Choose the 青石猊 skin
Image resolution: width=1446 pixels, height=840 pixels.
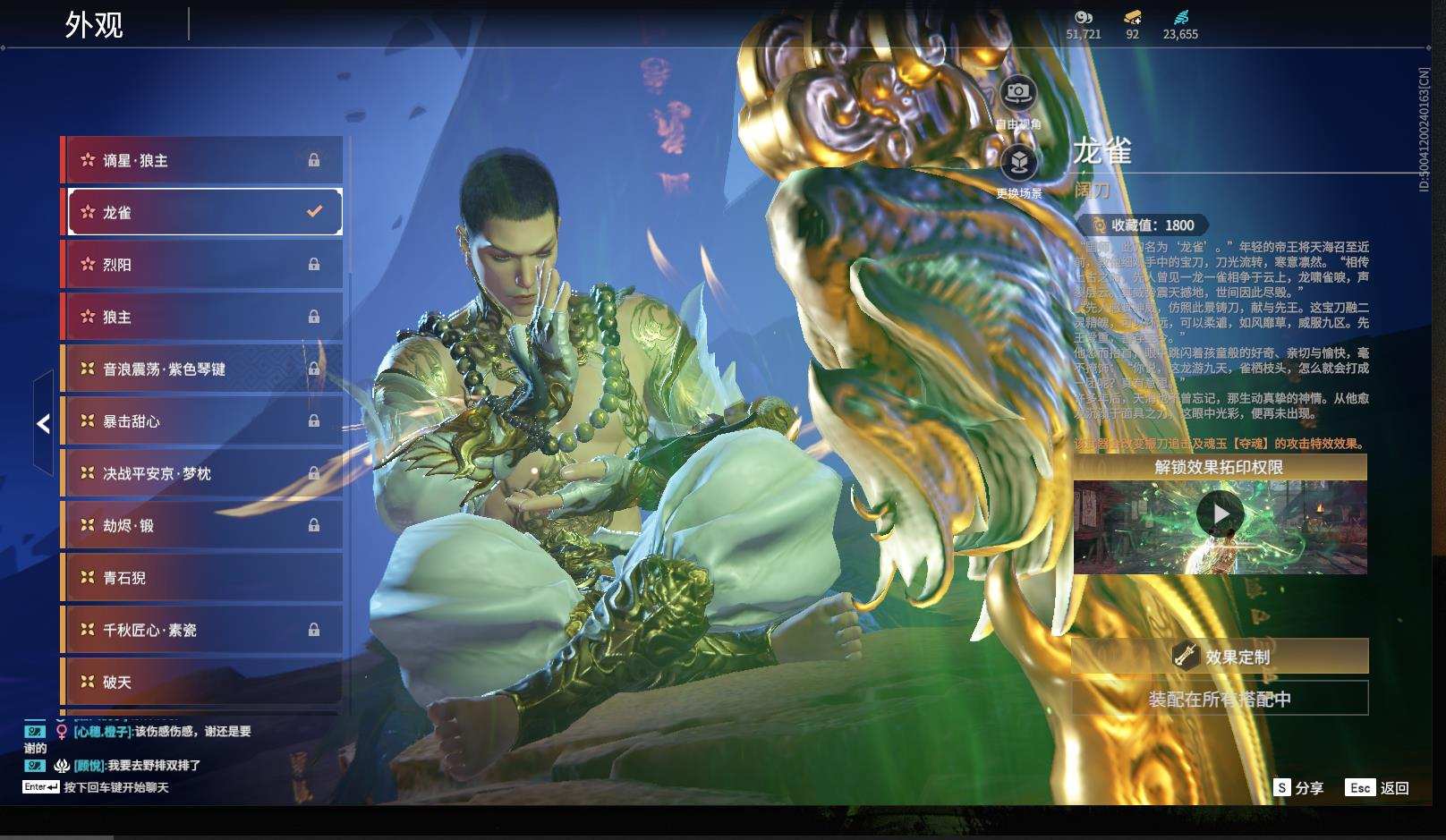point(203,578)
